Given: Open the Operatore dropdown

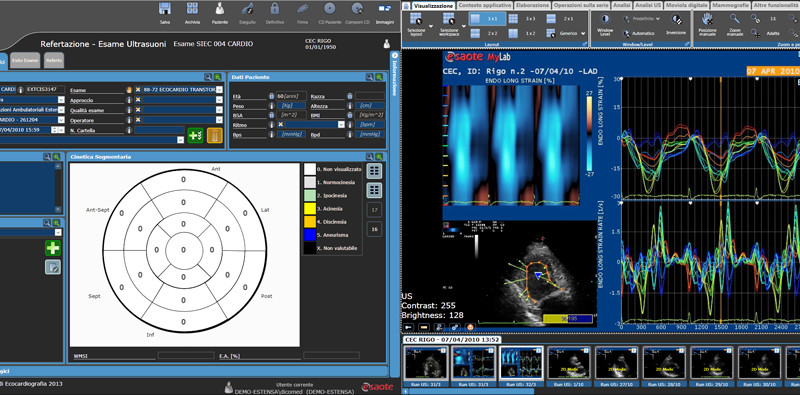Looking at the screenshot, I should pyautogui.click(x=219, y=120).
